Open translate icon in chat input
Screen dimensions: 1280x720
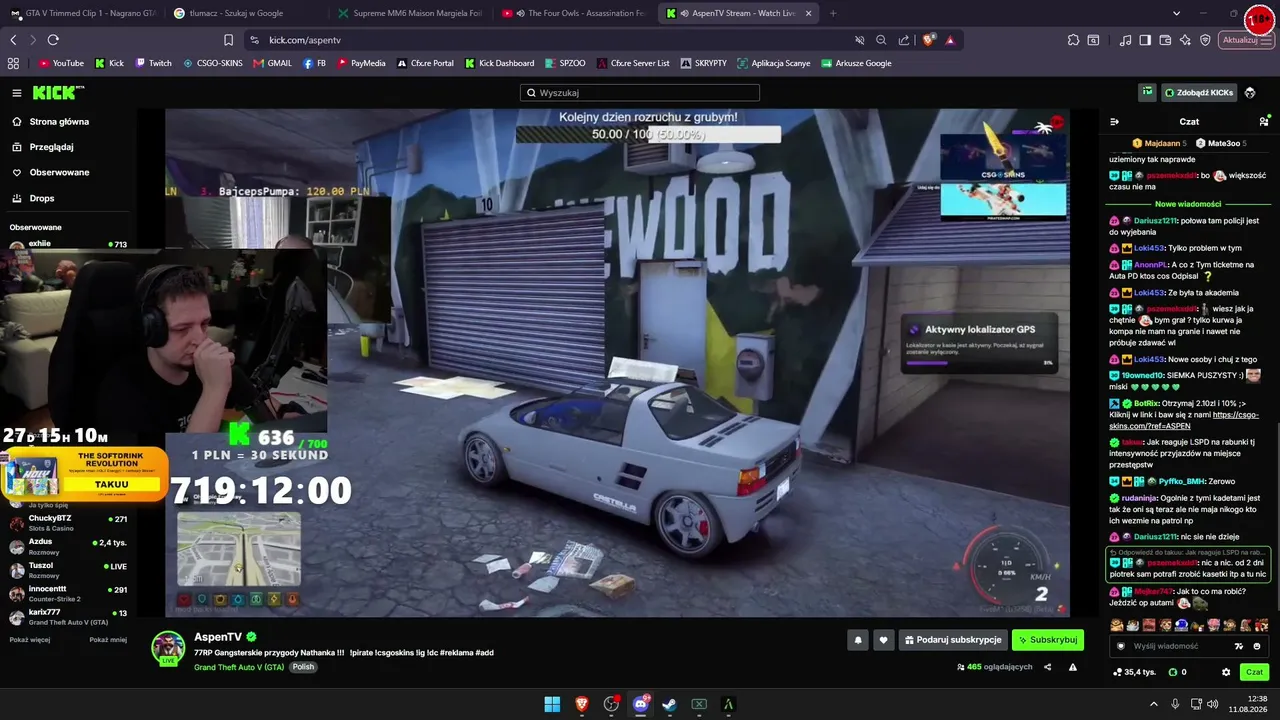point(1239,646)
